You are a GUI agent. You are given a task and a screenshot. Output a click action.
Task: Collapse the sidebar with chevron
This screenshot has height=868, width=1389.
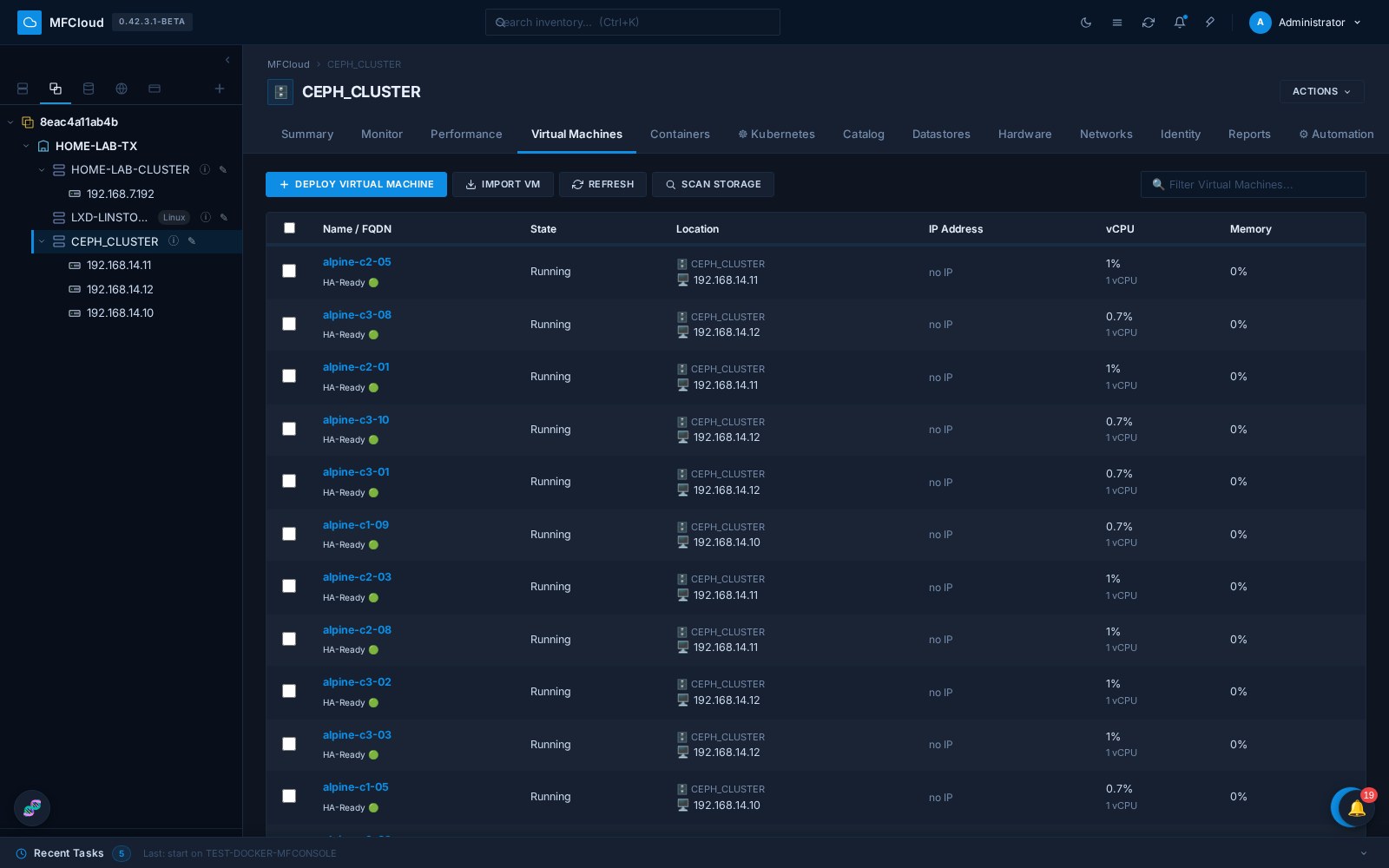[227, 60]
